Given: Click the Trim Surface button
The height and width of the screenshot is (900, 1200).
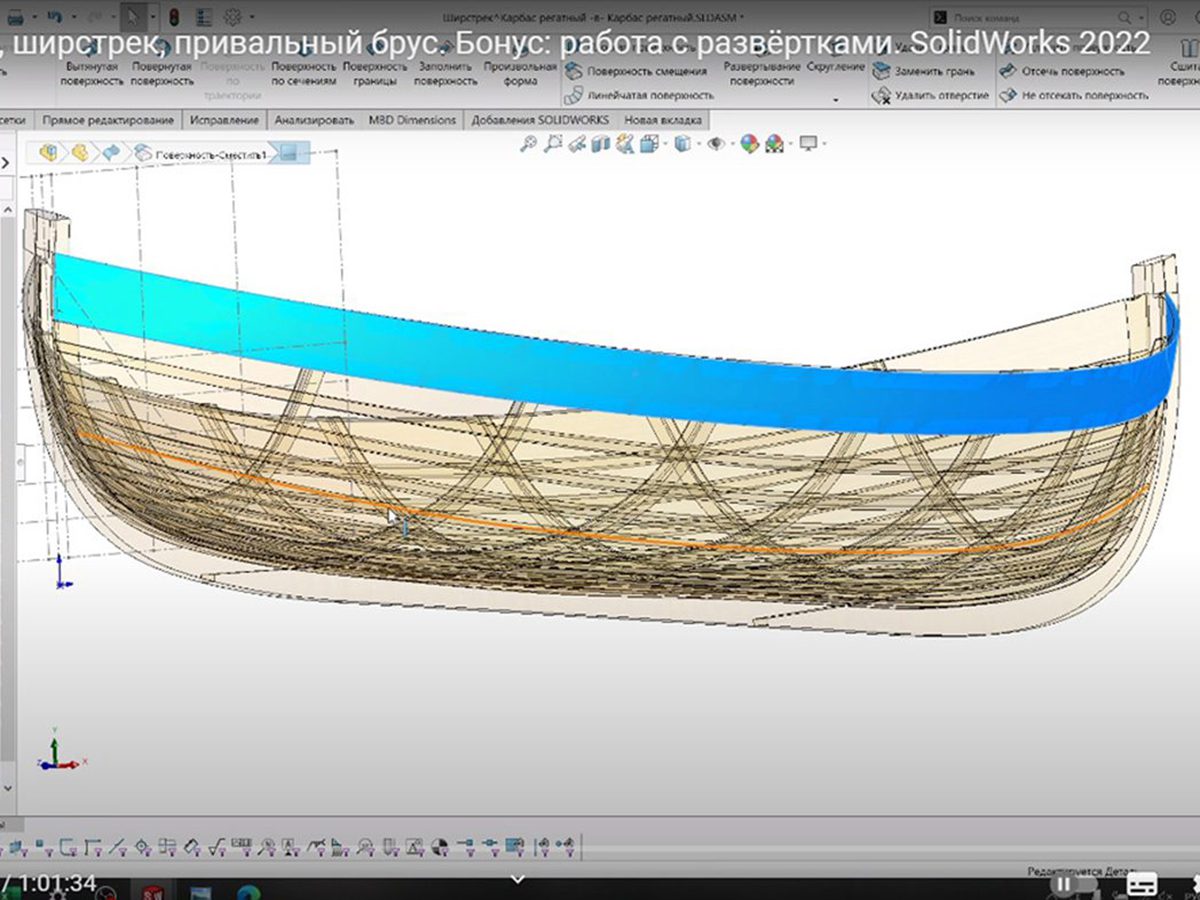Looking at the screenshot, I should pyautogui.click(x=1072, y=72).
